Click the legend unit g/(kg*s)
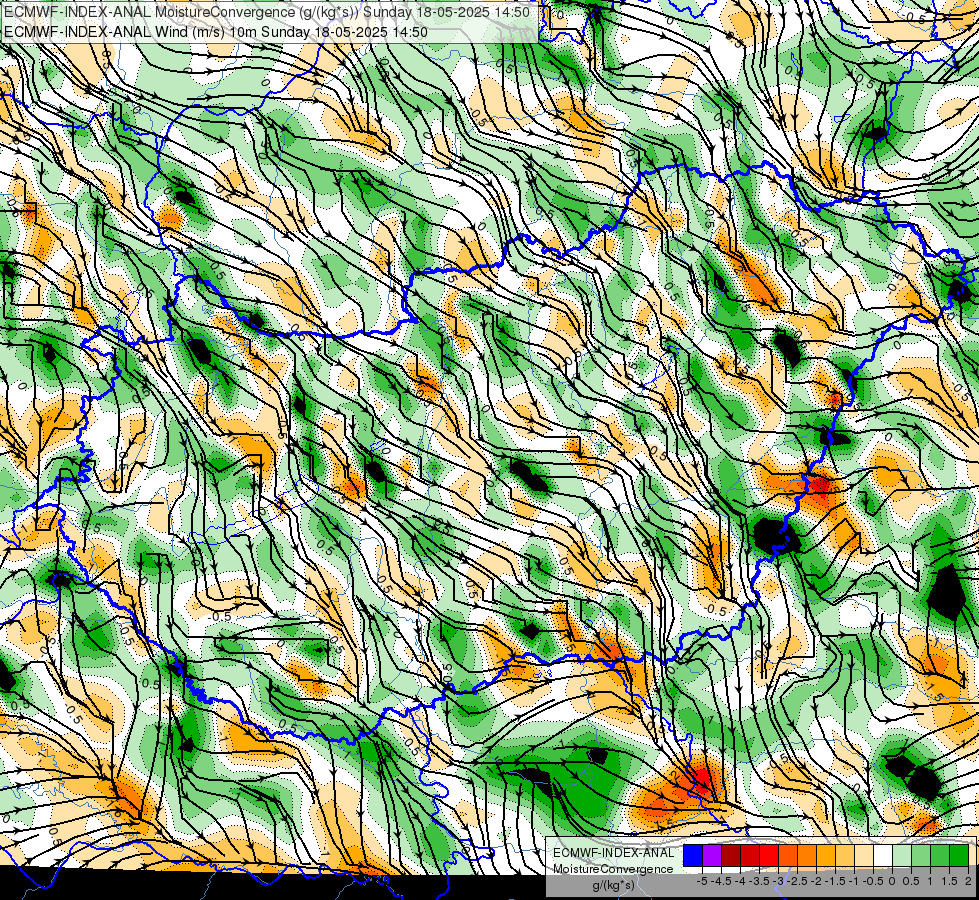Image resolution: width=979 pixels, height=900 pixels. click(x=614, y=885)
